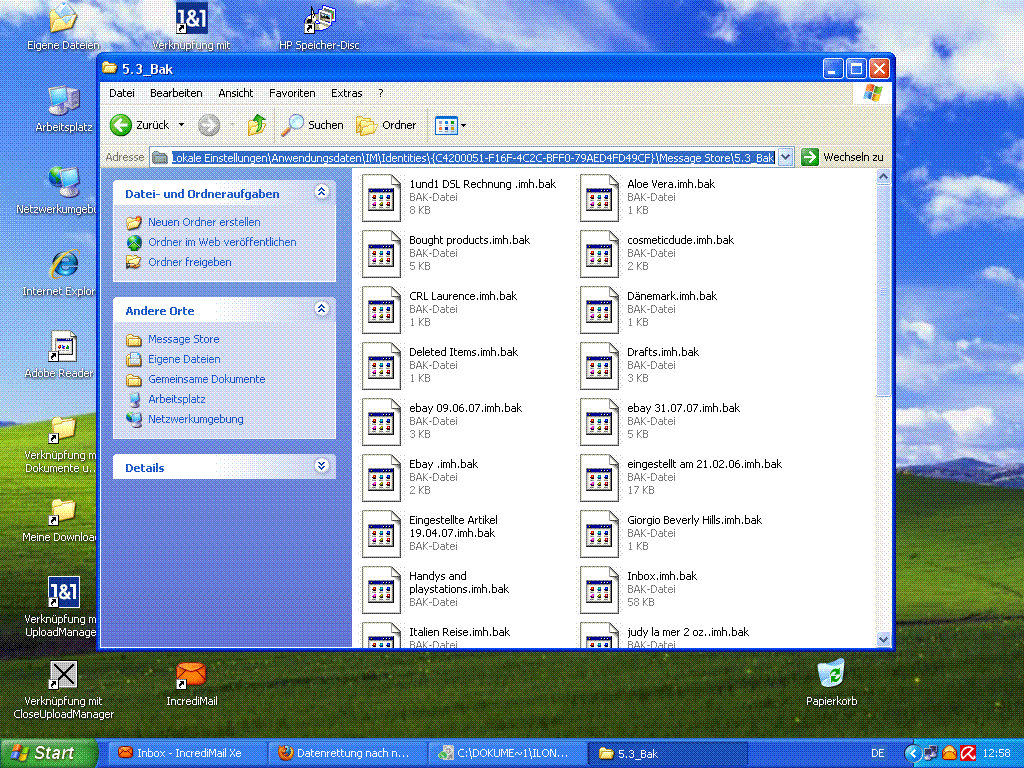
Task: Select Eingestellte Artikel 19.04.07.imh.bak icon
Action: (x=381, y=534)
